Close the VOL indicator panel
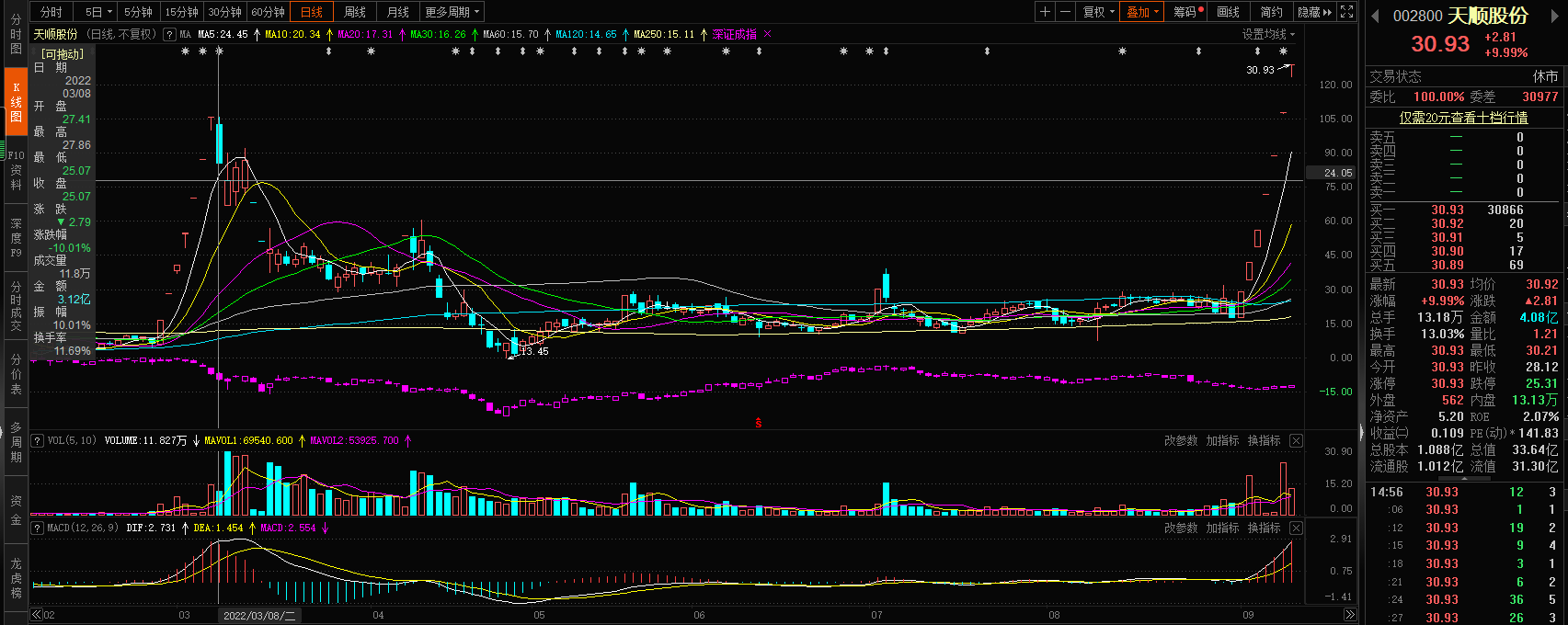 click(x=1296, y=441)
